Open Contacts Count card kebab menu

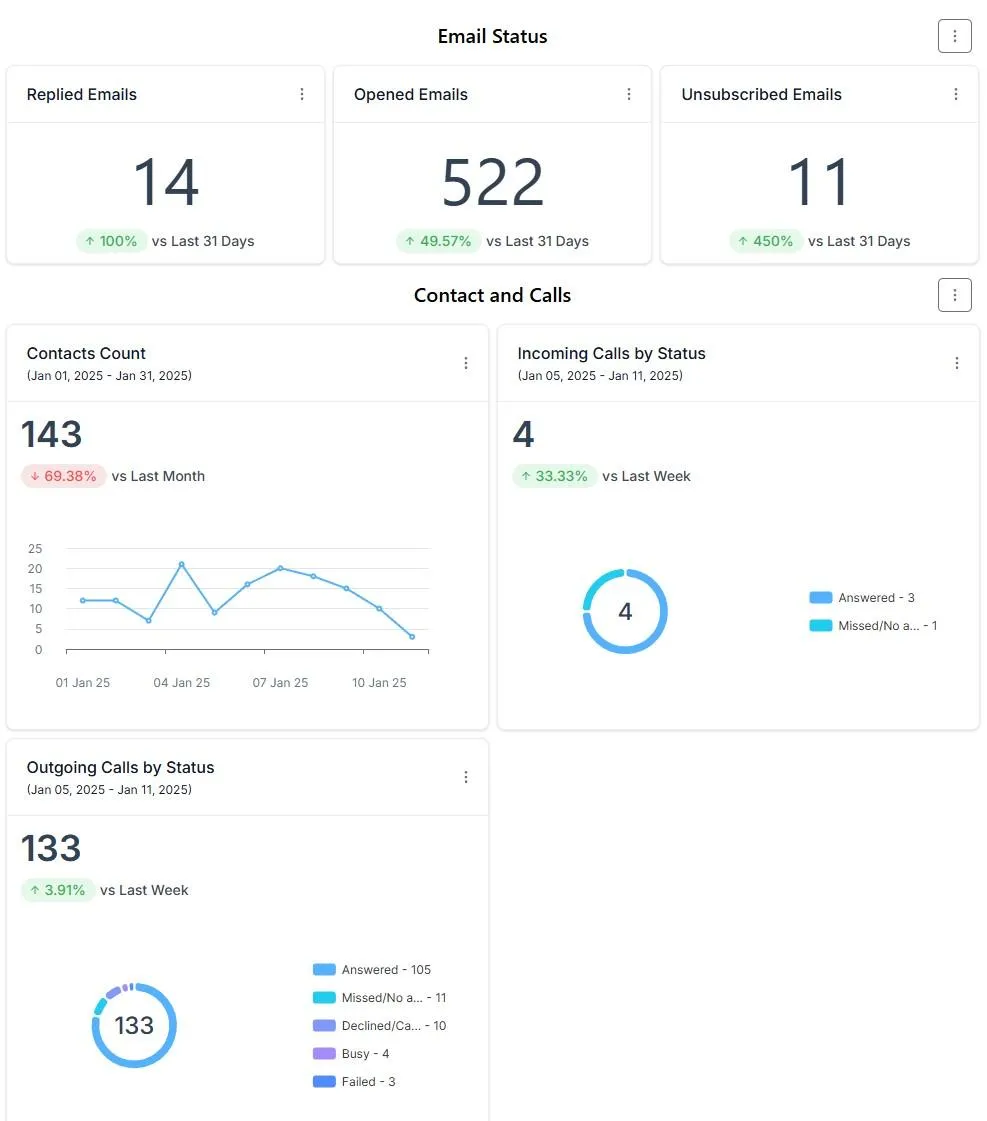click(465, 363)
